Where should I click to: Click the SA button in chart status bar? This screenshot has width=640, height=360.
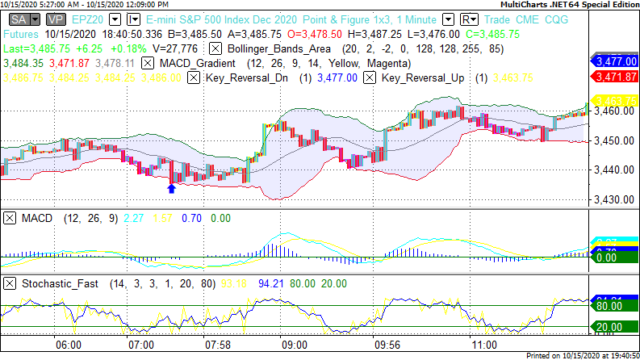point(20,20)
